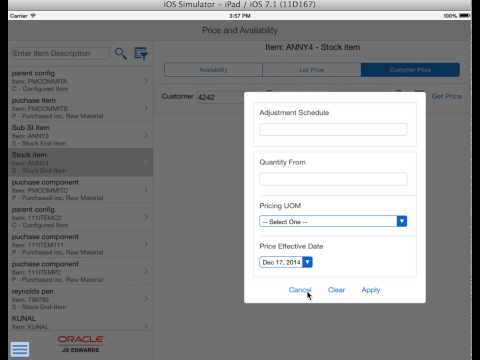Click the Enter Item Description search field

tap(60, 53)
